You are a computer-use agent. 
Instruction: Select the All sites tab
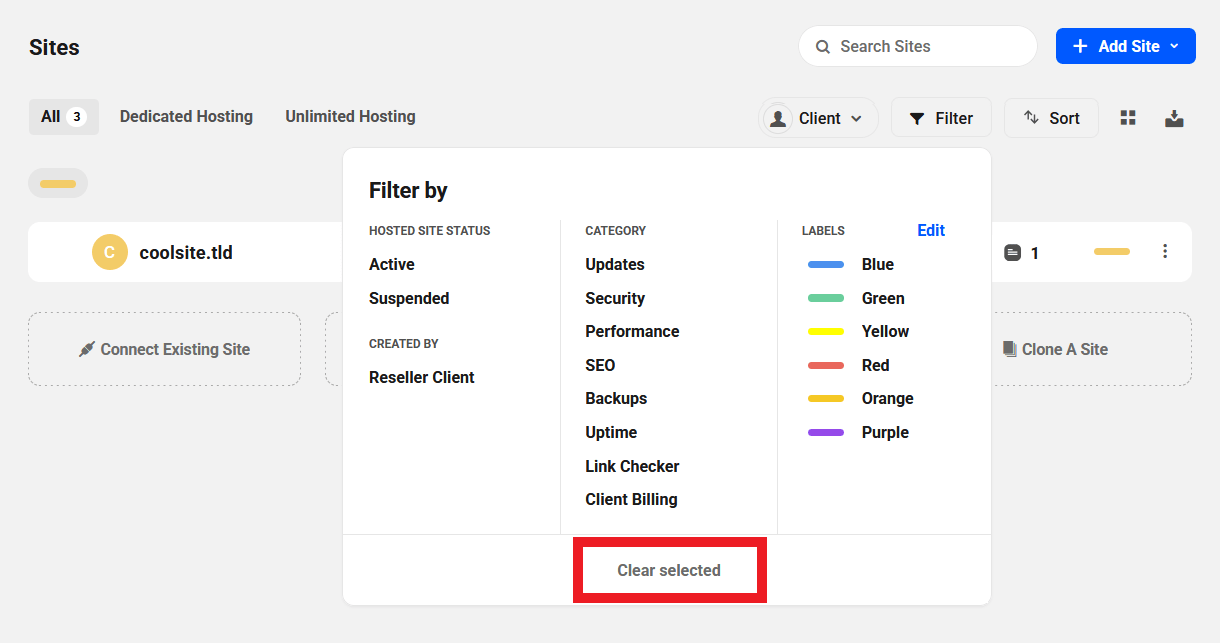pos(64,117)
